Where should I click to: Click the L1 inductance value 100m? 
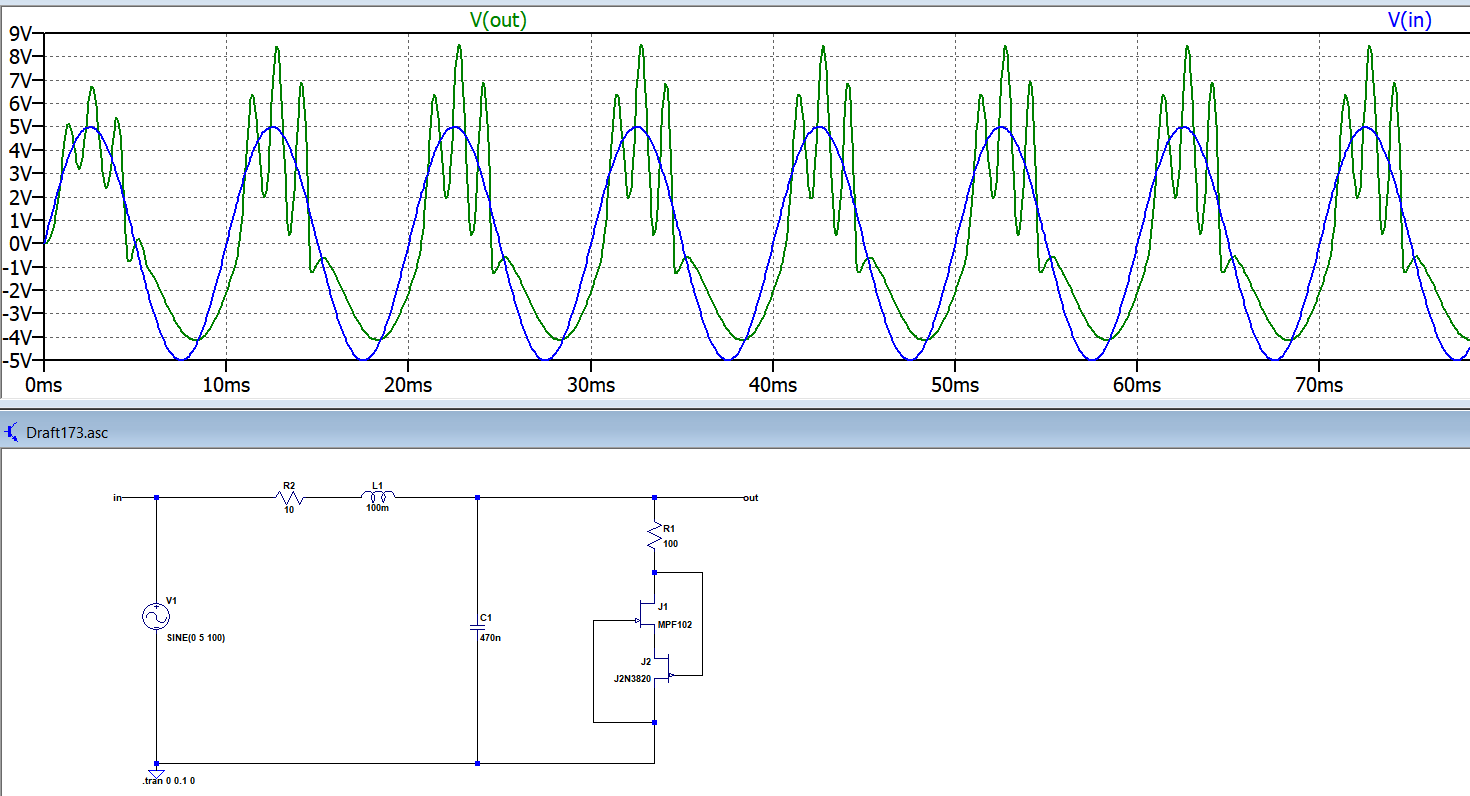(378, 509)
